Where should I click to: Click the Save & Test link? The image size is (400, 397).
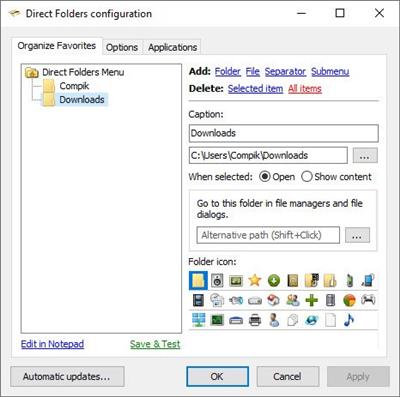pyautogui.click(x=155, y=344)
